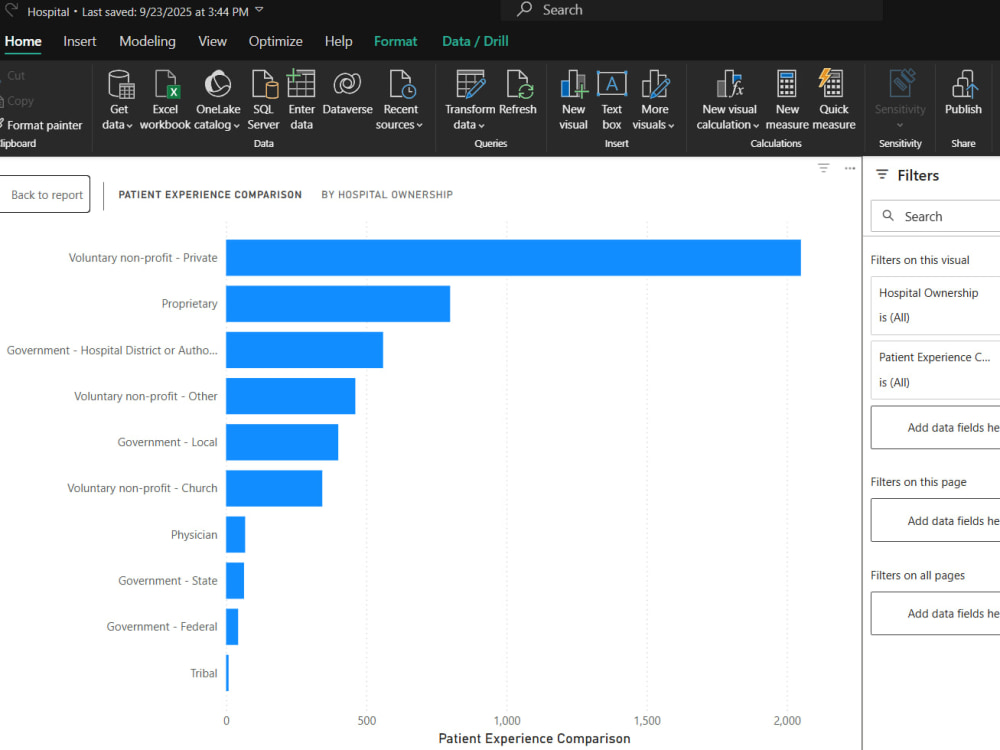
Task: Import from an Excel workbook
Action: pyautogui.click(x=165, y=99)
